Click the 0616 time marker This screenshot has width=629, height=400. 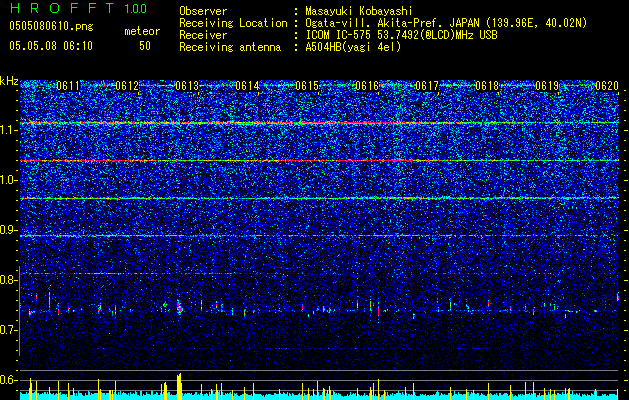[367, 86]
